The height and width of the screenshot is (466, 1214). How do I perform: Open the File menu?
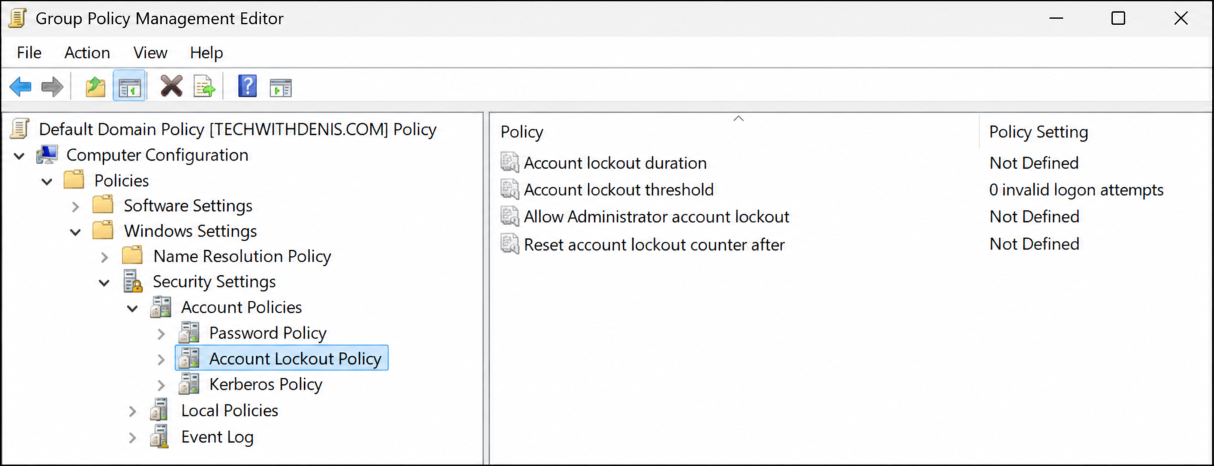coord(29,52)
